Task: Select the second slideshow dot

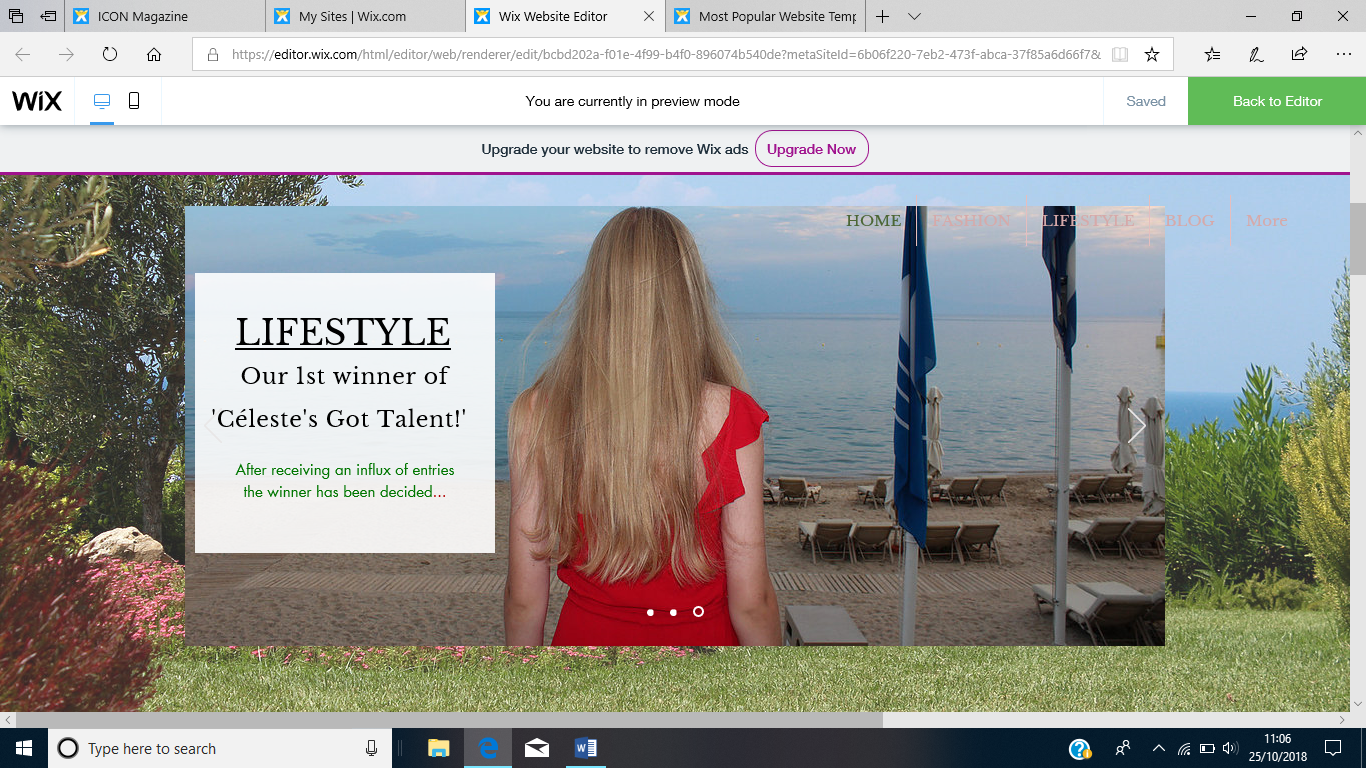Action: 673,612
